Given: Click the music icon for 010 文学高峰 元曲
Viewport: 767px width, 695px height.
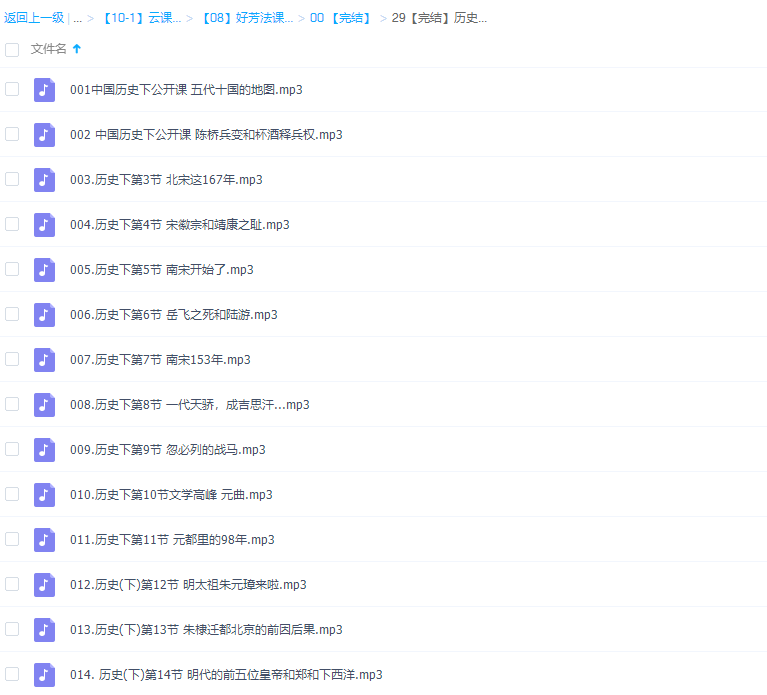Looking at the screenshot, I should 44,494.
